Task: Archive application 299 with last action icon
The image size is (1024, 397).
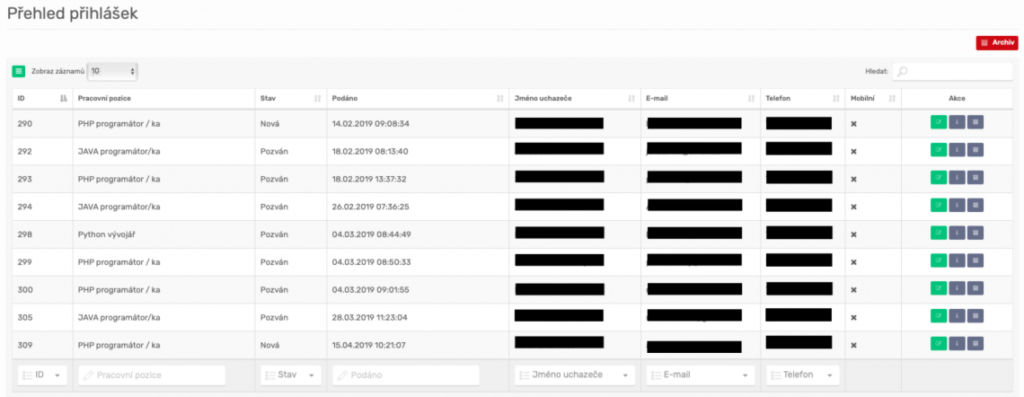Action: pos(975,261)
